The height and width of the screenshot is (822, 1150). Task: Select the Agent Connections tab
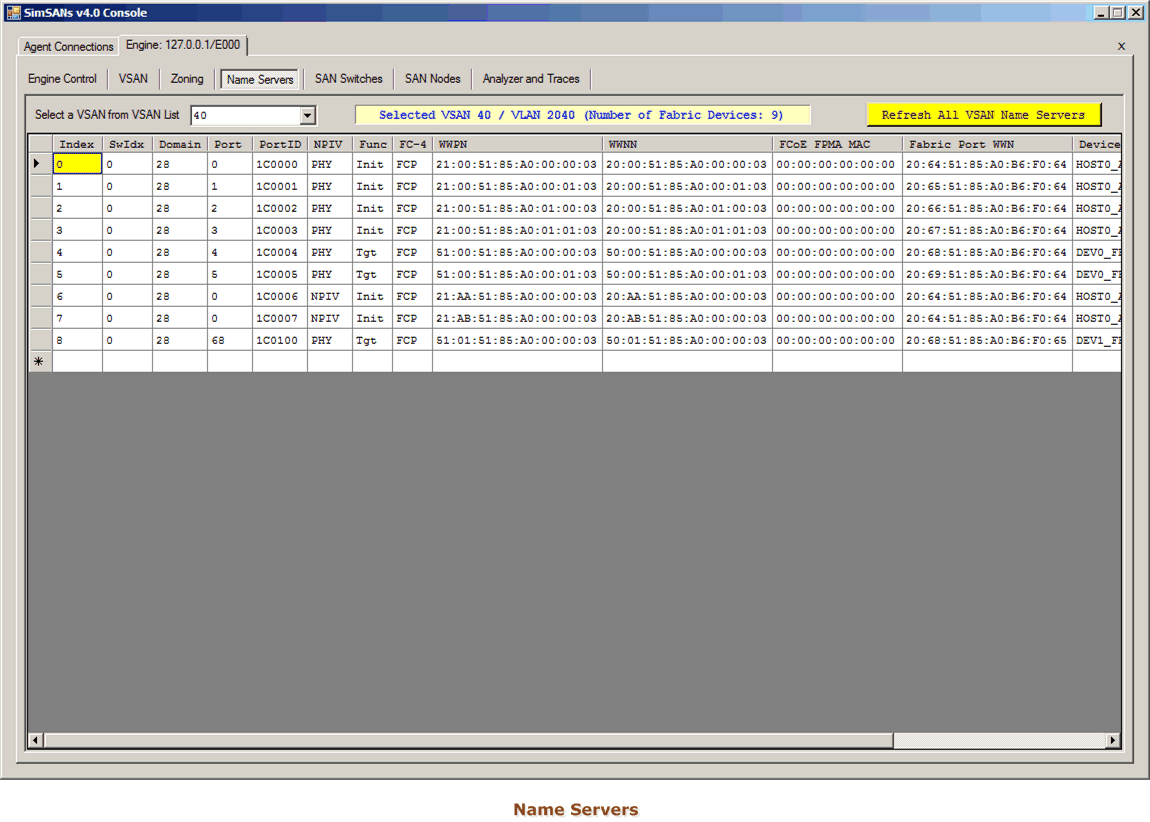click(x=69, y=47)
